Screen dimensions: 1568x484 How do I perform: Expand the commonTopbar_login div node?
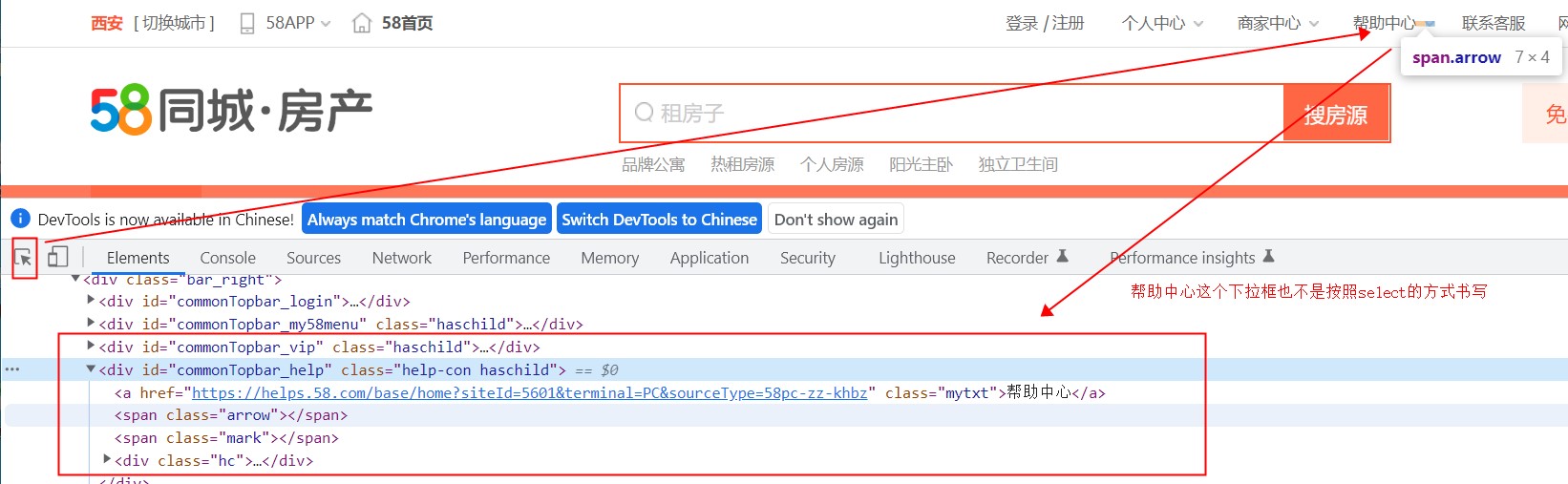point(91,300)
